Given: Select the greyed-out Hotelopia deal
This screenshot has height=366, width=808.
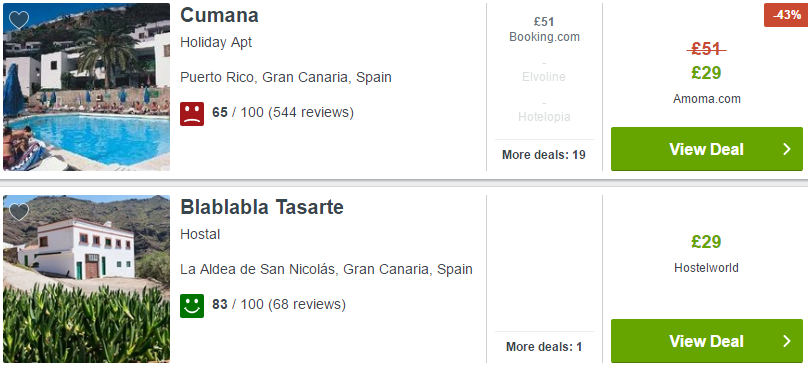Looking at the screenshot, I should pyautogui.click(x=544, y=111).
